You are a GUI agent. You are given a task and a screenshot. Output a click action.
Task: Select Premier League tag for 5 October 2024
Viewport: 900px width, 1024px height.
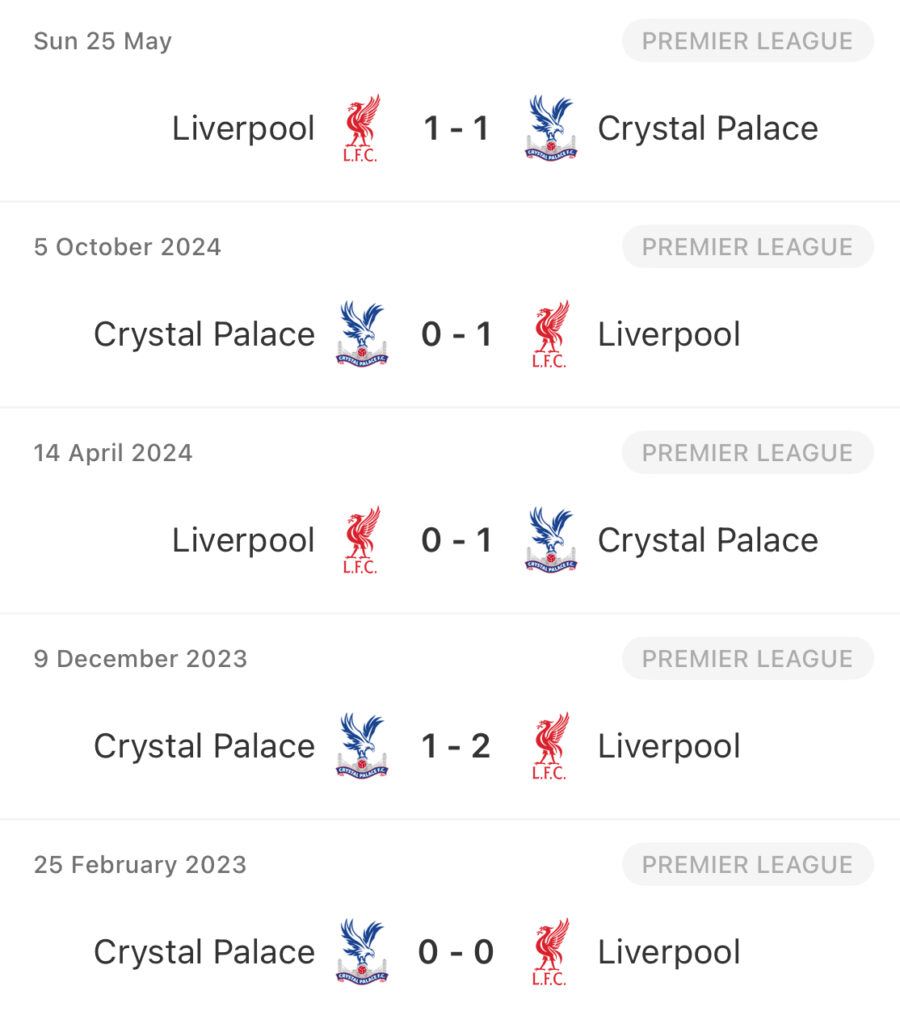pyautogui.click(x=748, y=247)
